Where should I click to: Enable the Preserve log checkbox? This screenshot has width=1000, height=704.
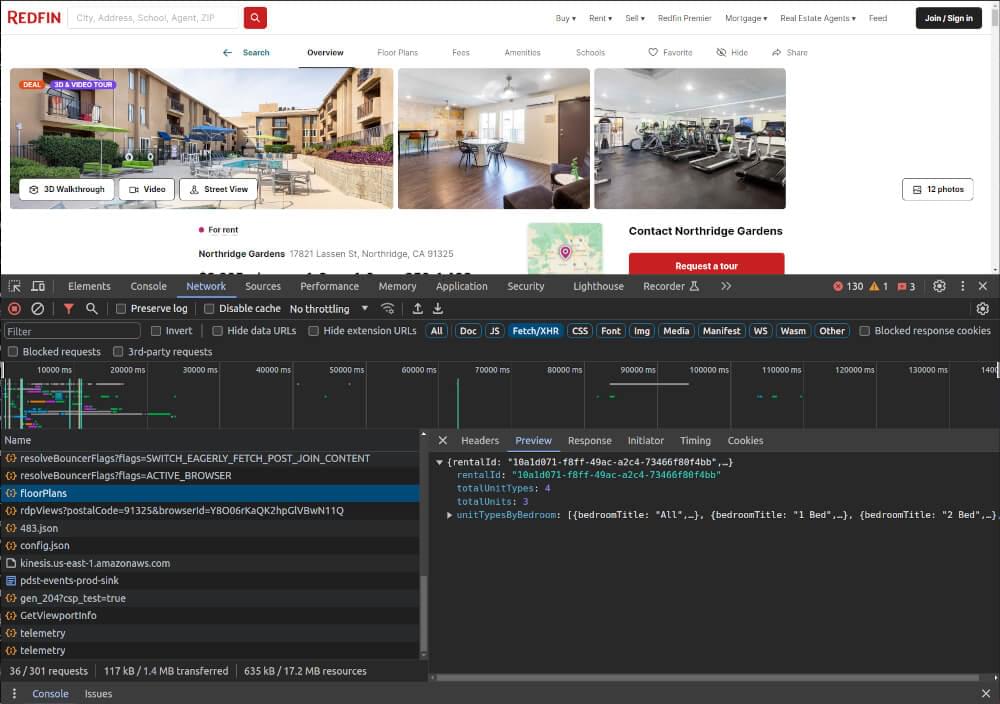tap(120, 309)
